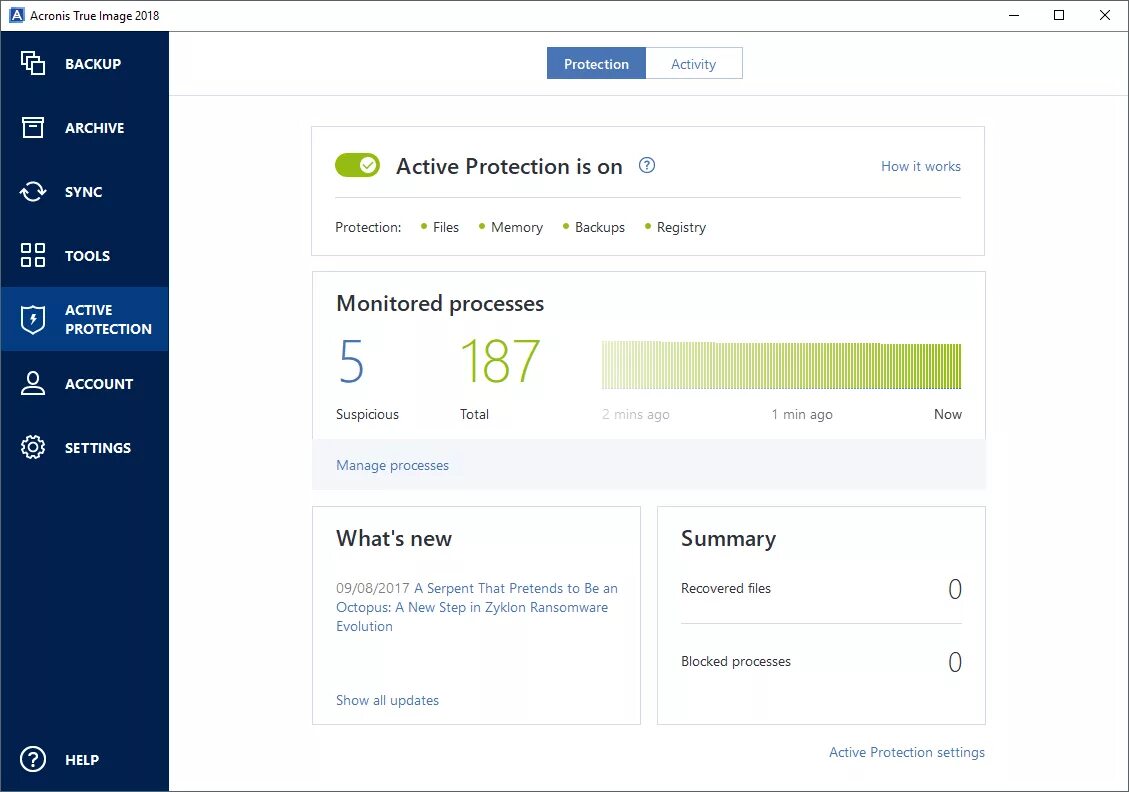Open the Manage processes link
The height and width of the screenshot is (792, 1129).
point(392,465)
